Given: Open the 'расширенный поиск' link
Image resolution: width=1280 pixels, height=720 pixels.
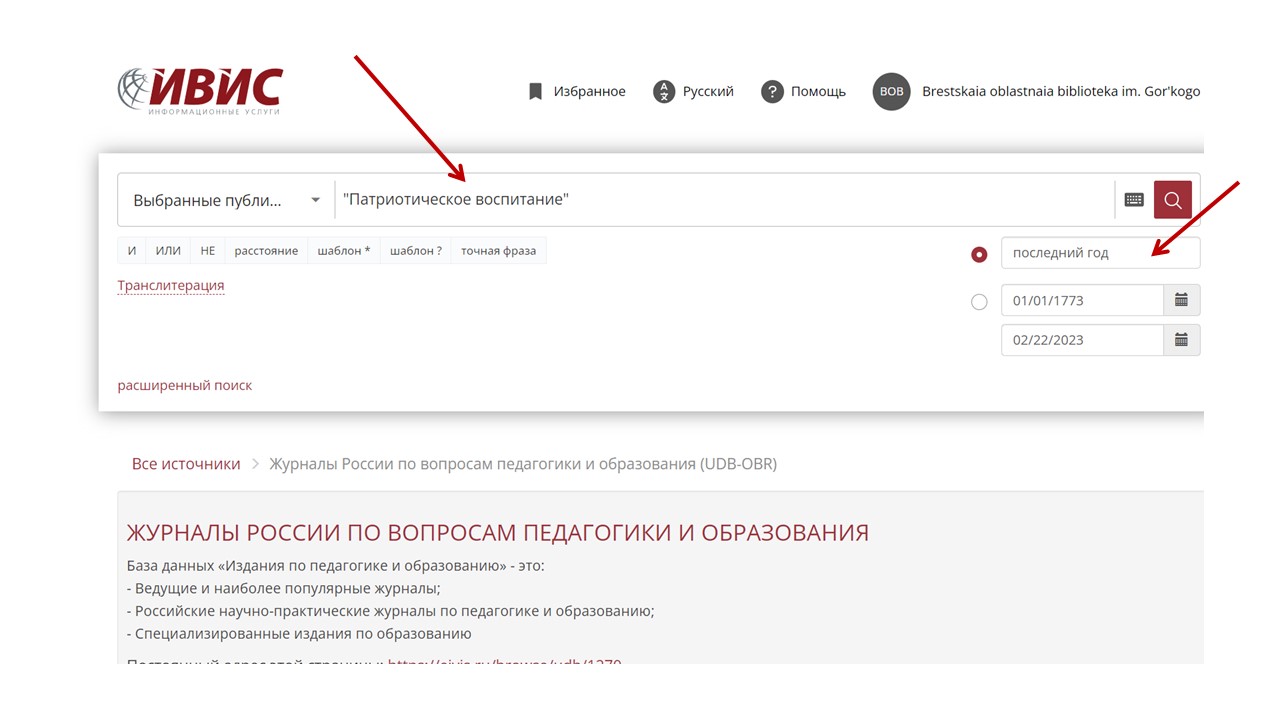Looking at the screenshot, I should coord(185,385).
